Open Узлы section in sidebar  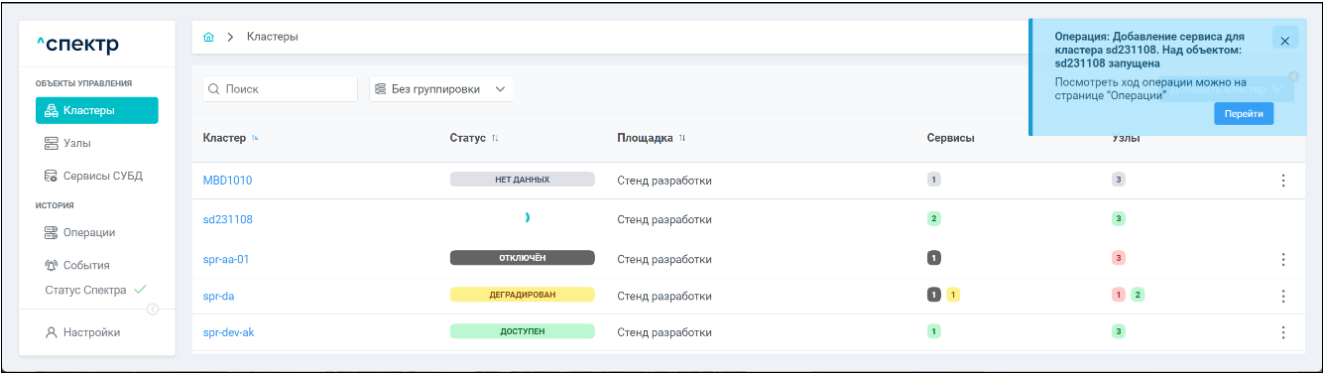coord(96,144)
